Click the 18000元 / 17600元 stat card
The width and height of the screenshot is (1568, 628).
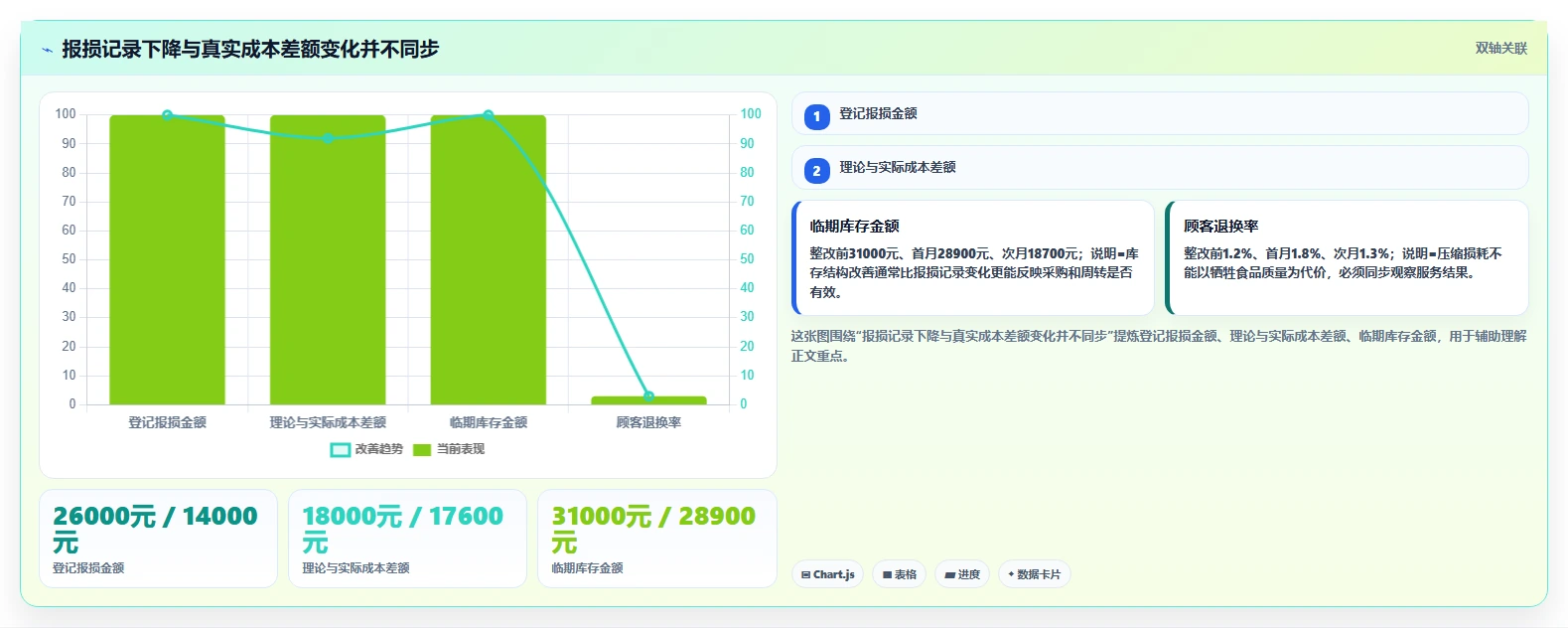[407, 539]
